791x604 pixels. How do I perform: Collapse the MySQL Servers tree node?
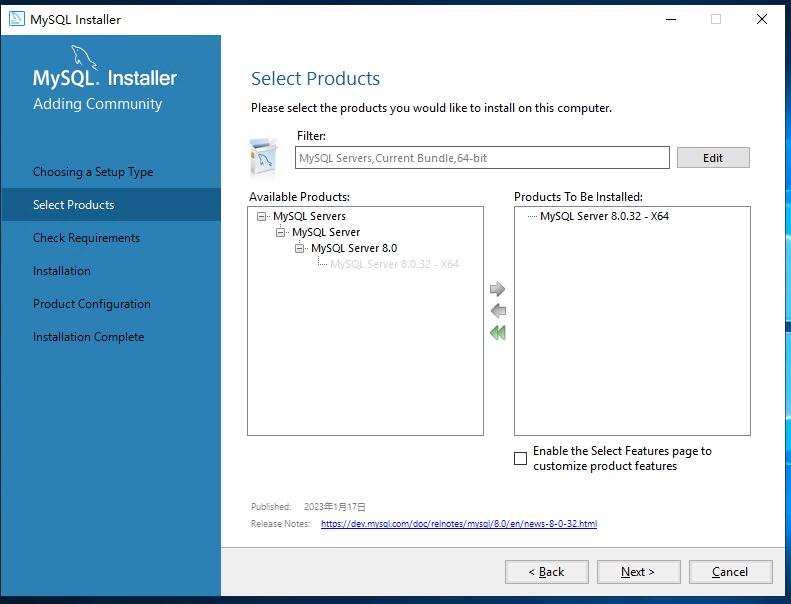click(x=261, y=216)
